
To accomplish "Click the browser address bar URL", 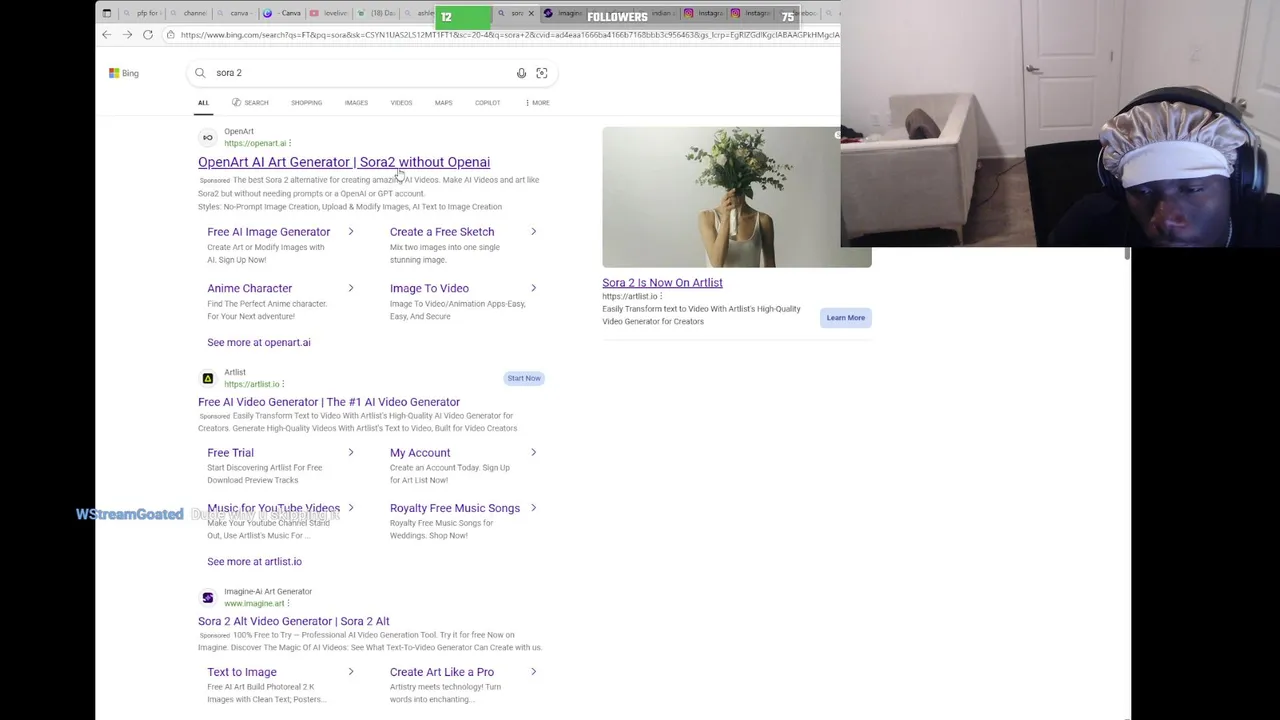I will tap(509, 35).
